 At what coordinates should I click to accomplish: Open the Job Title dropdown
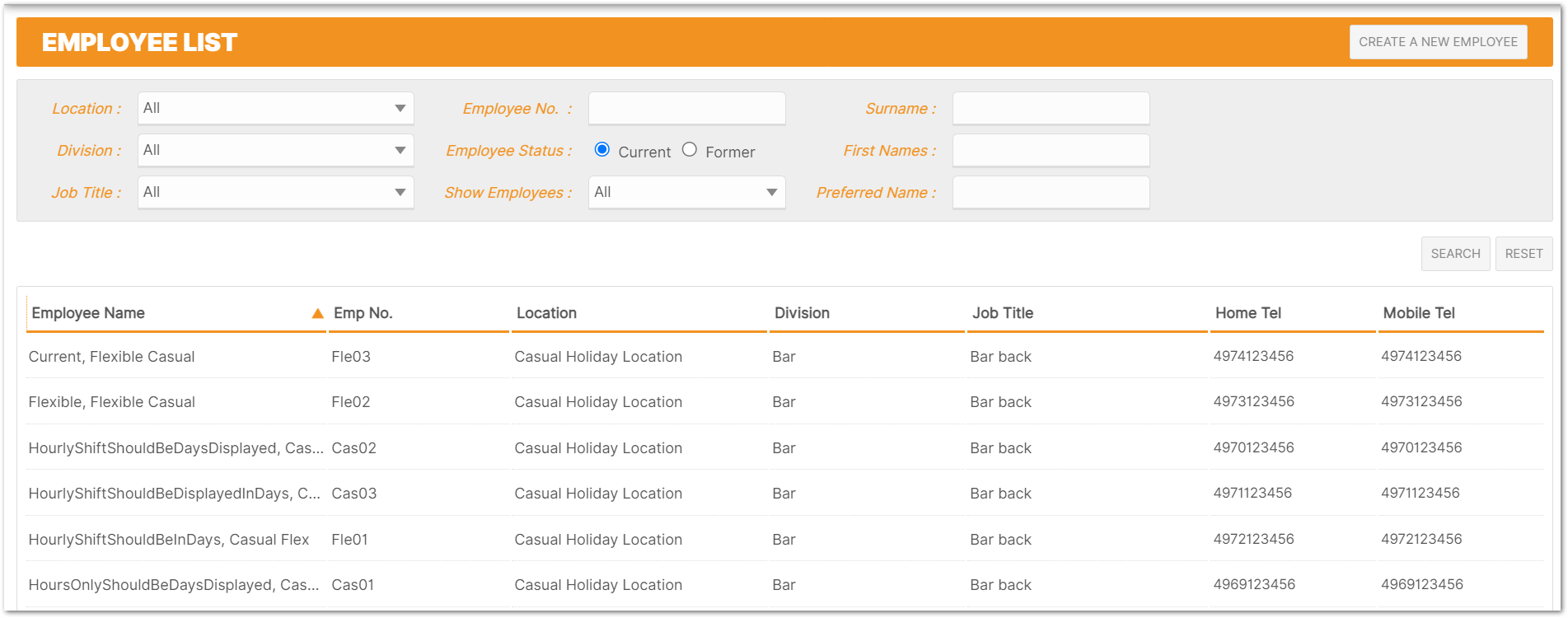coord(275,192)
